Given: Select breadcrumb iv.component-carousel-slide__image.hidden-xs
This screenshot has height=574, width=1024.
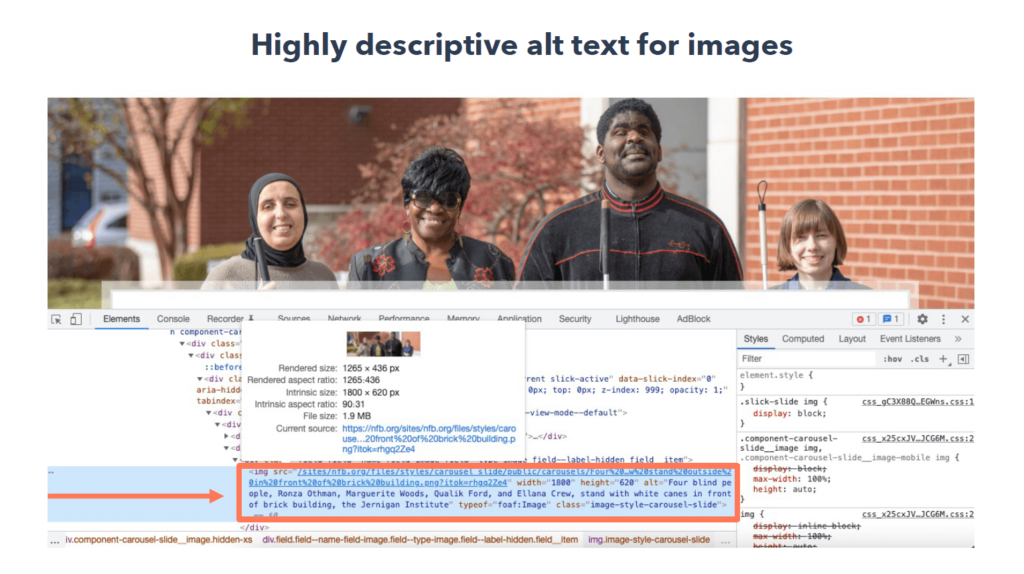Looking at the screenshot, I should pyautogui.click(x=159, y=540).
